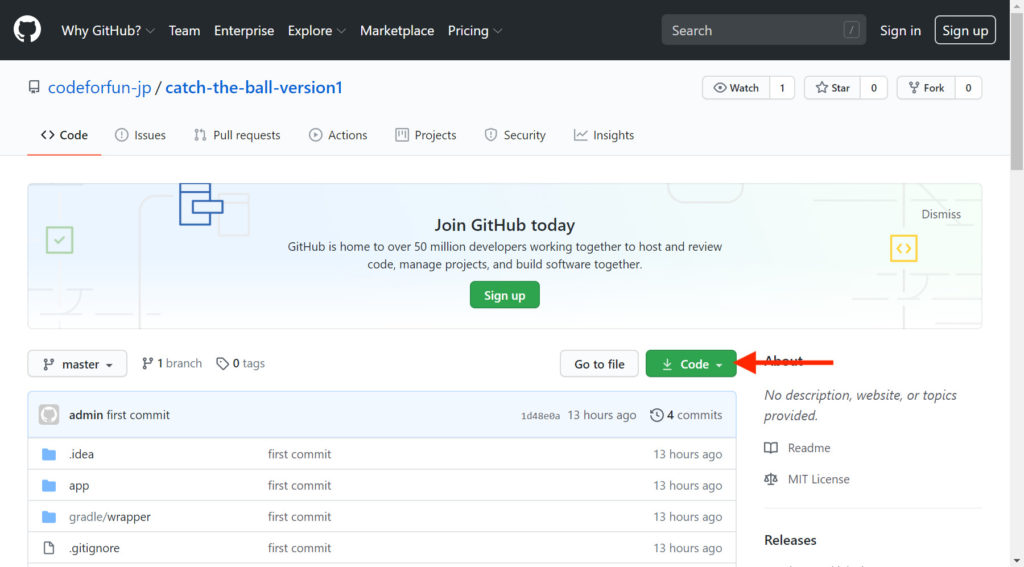Viewport: 1024px width, 567px height.
Task: Click the Sign in link
Action: tap(900, 31)
